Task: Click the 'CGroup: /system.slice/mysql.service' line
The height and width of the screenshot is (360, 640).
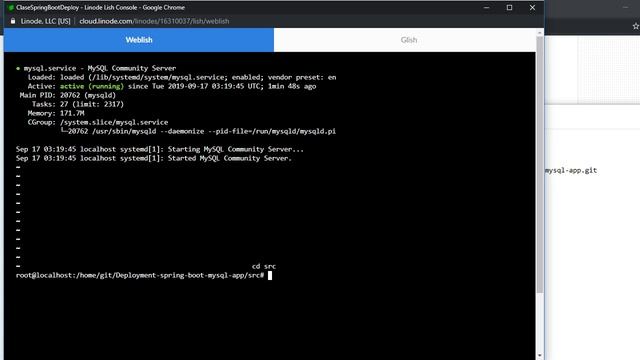Action: pyautogui.click(x=98, y=122)
